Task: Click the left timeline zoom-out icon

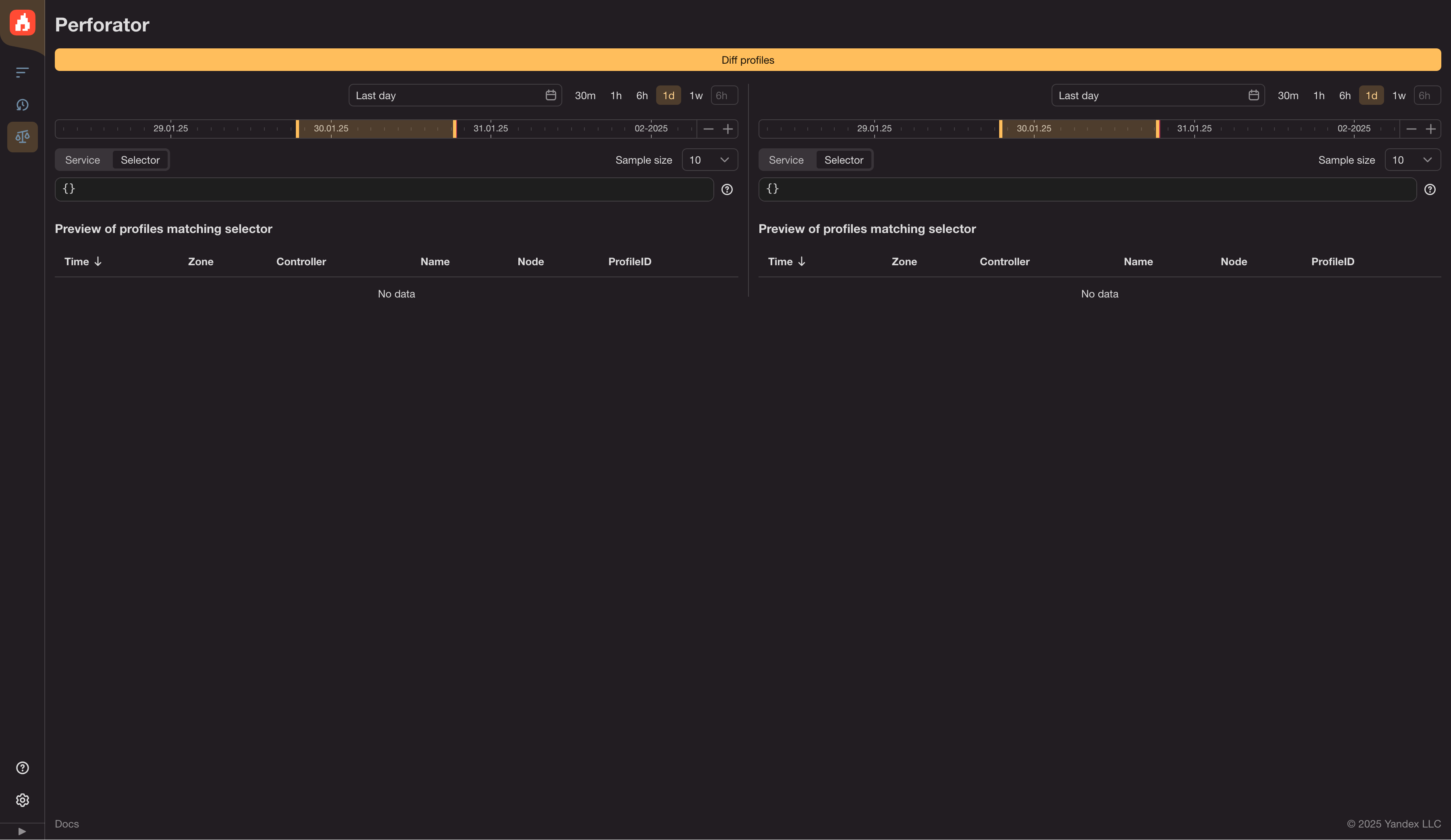Action: click(x=709, y=128)
